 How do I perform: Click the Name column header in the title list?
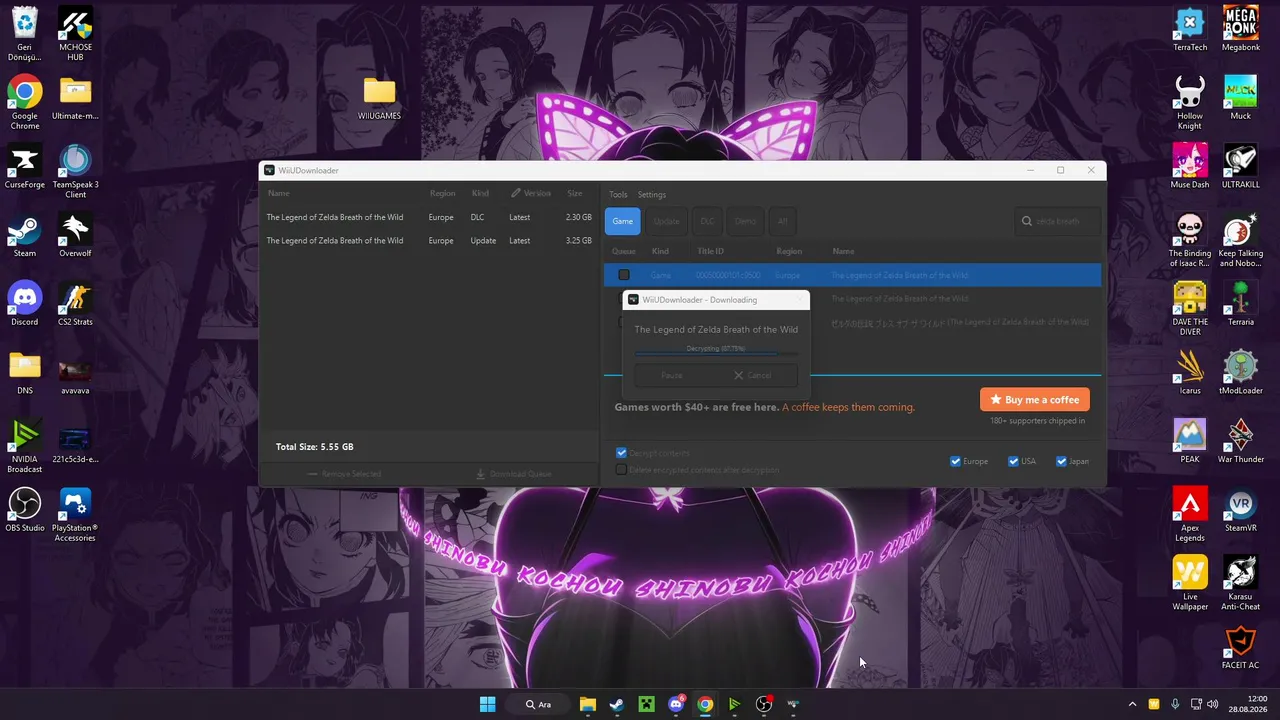click(843, 251)
